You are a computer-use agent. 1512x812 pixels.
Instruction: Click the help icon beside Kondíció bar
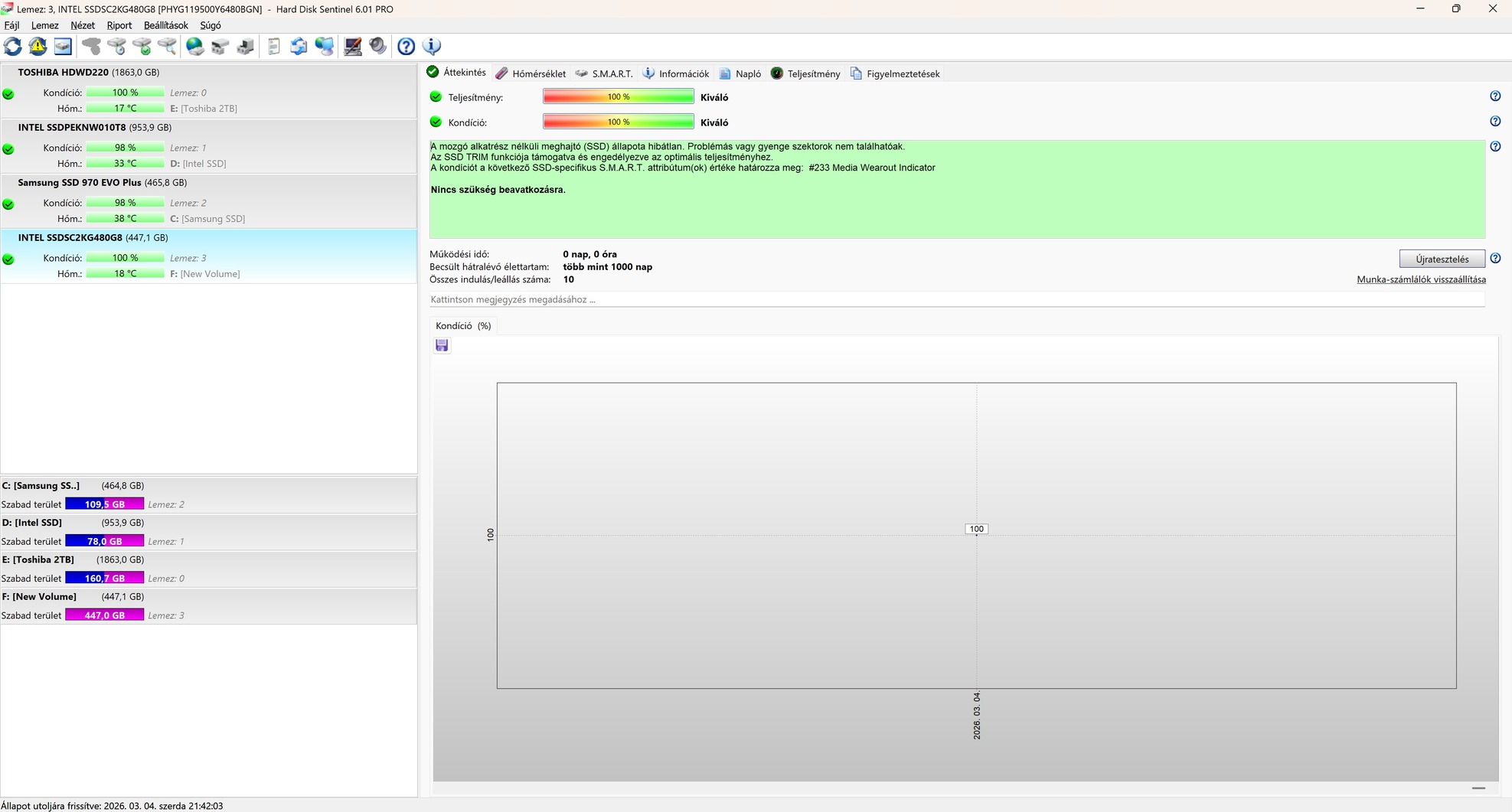coord(1495,122)
